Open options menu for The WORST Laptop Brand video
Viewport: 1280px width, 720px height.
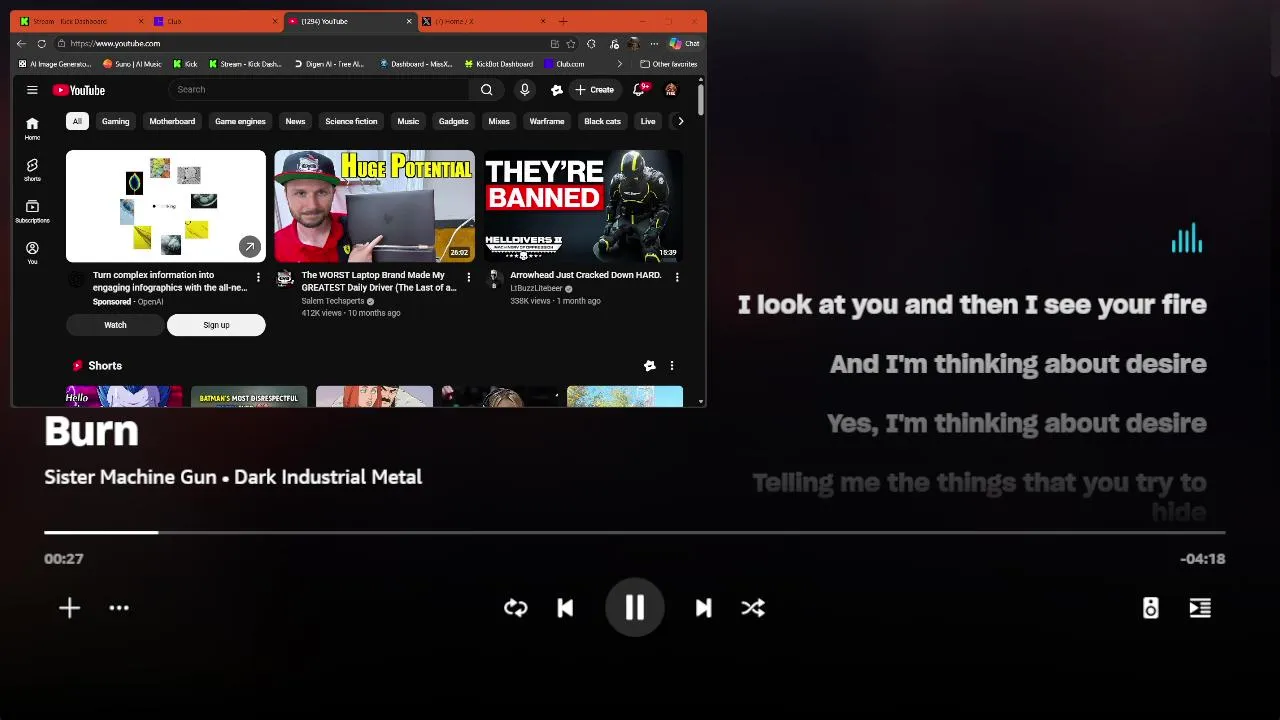(x=468, y=277)
